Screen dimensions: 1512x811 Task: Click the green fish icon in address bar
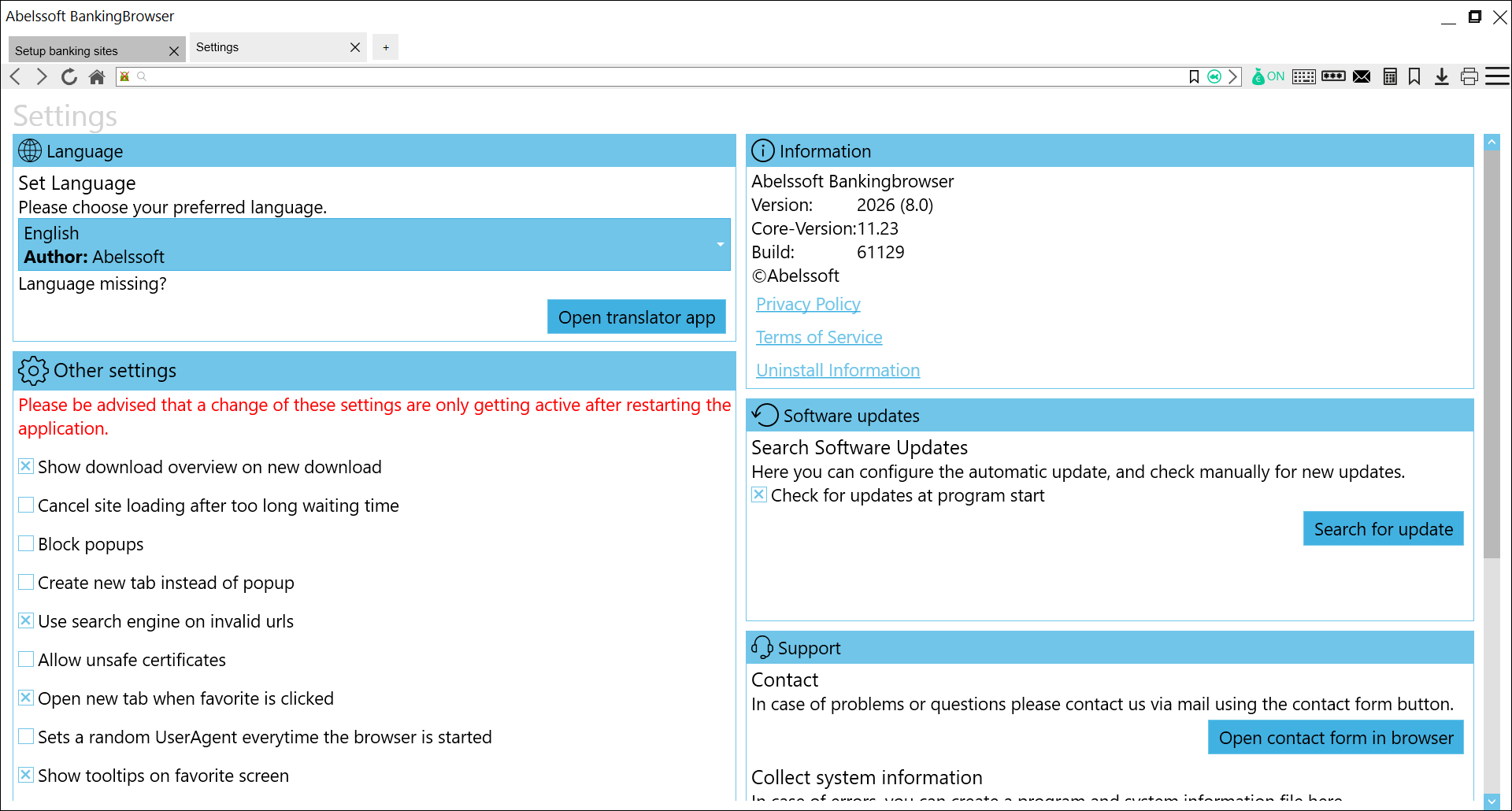click(x=1214, y=76)
